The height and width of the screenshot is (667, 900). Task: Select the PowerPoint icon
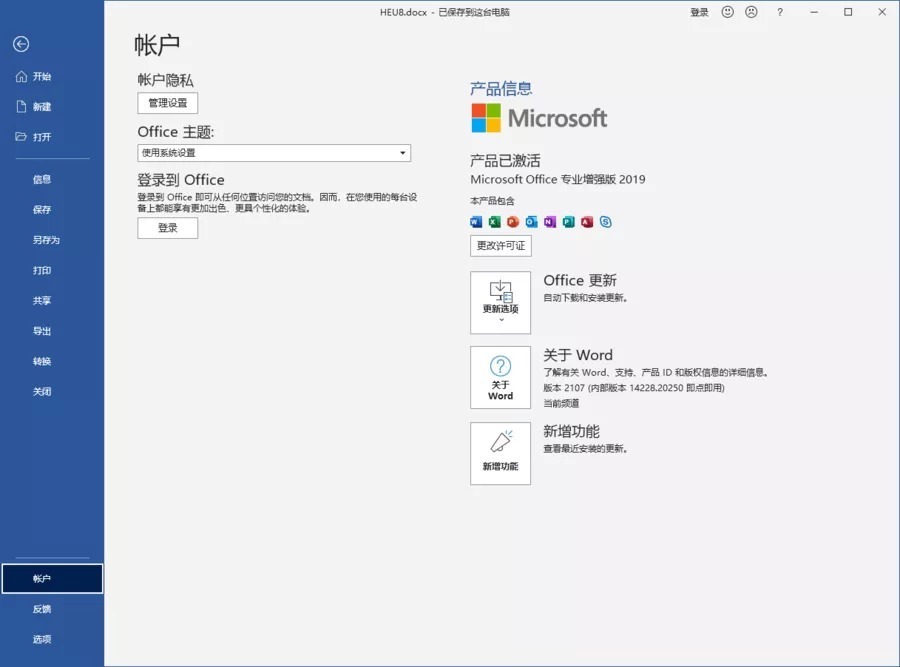pos(513,222)
